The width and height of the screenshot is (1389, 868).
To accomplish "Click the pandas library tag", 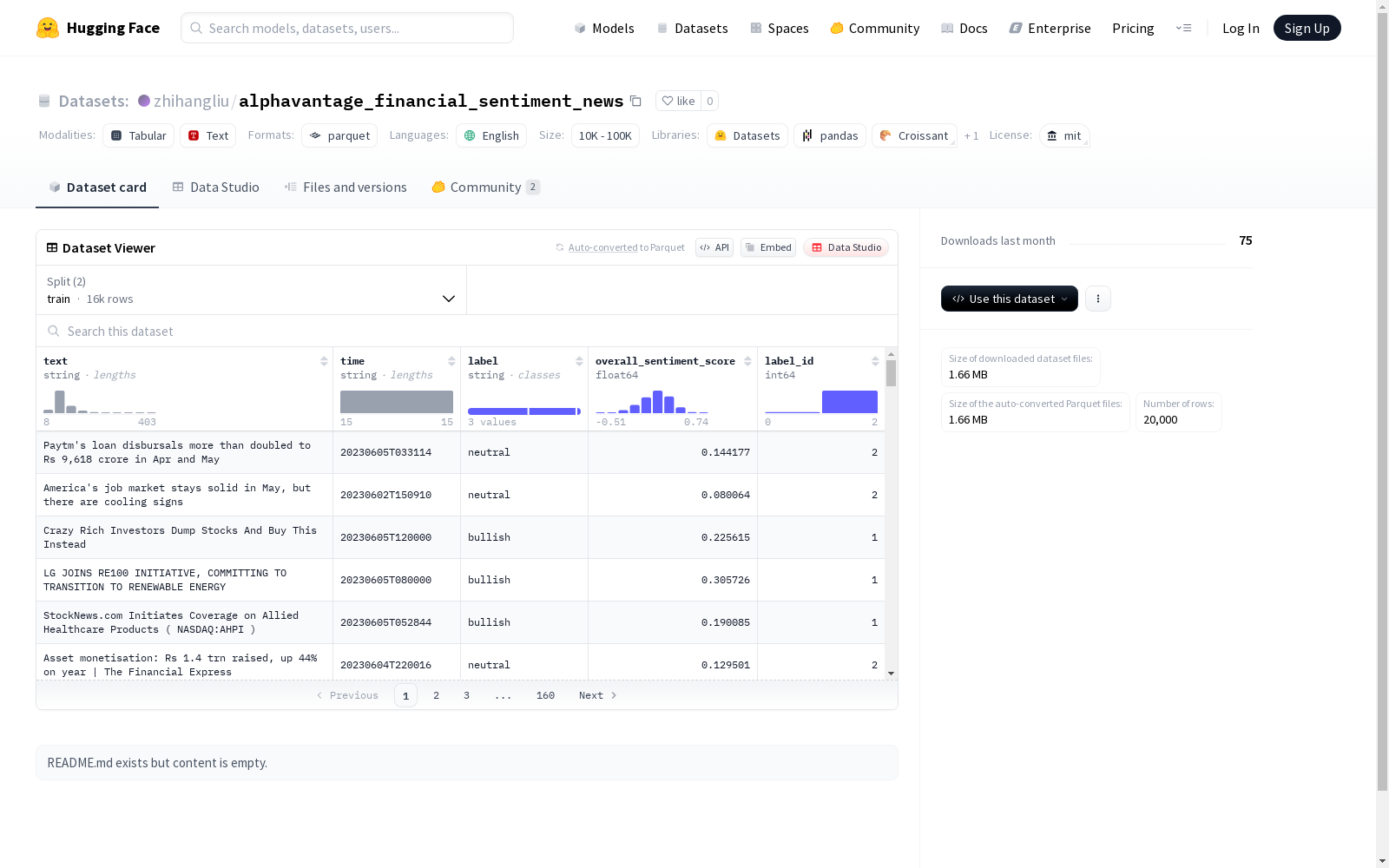I will pyautogui.click(x=830, y=135).
